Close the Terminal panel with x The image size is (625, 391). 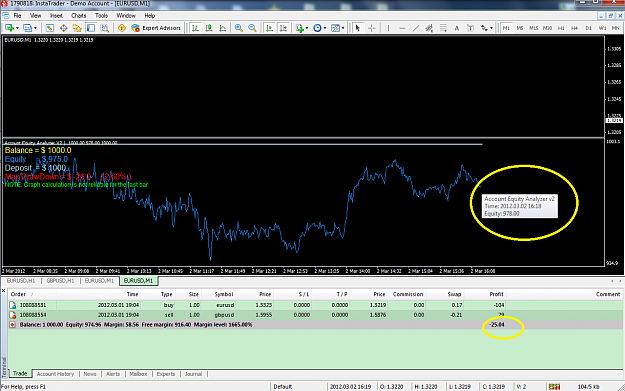tap(4, 291)
